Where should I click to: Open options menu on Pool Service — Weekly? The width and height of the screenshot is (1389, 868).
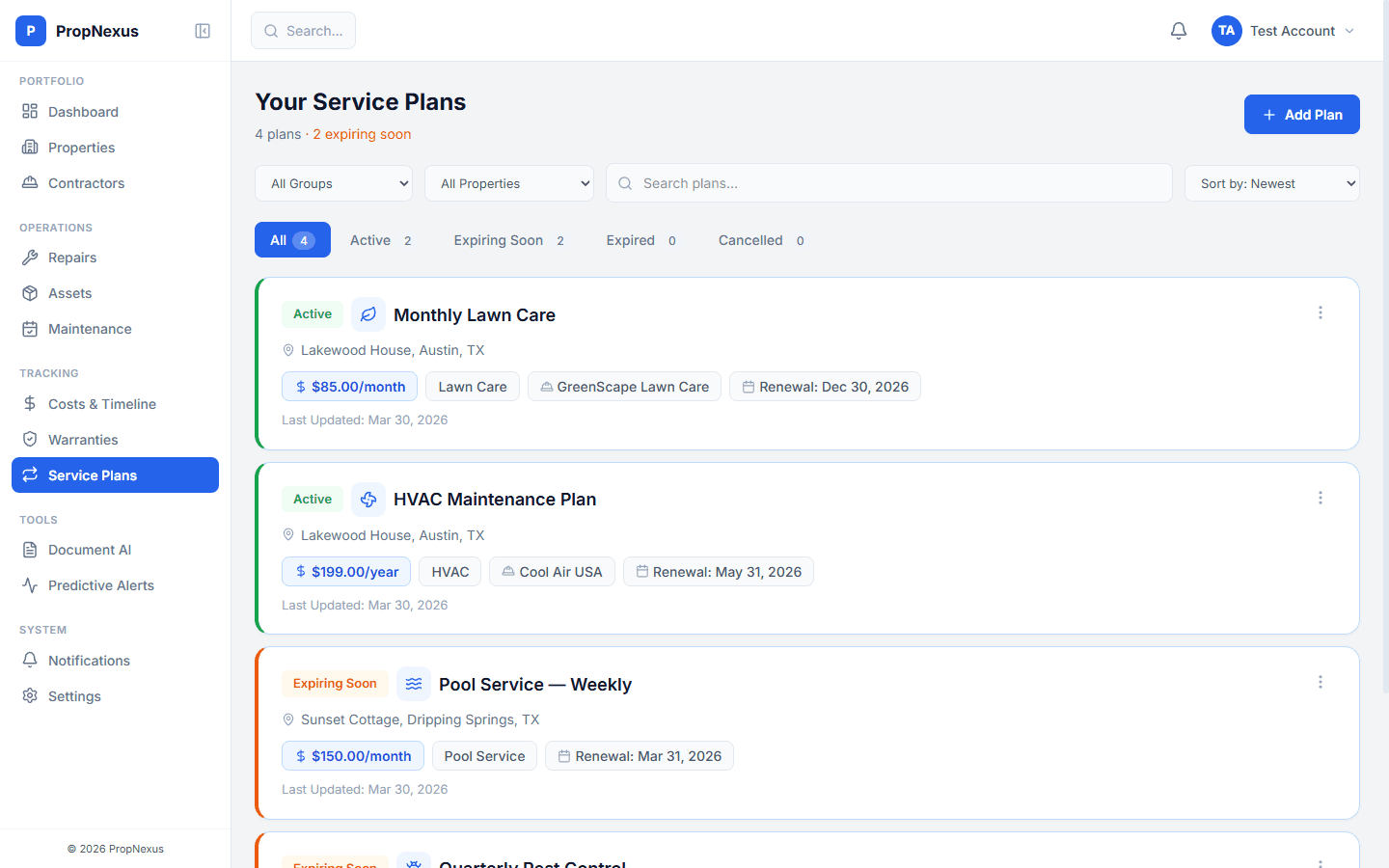[x=1321, y=682]
